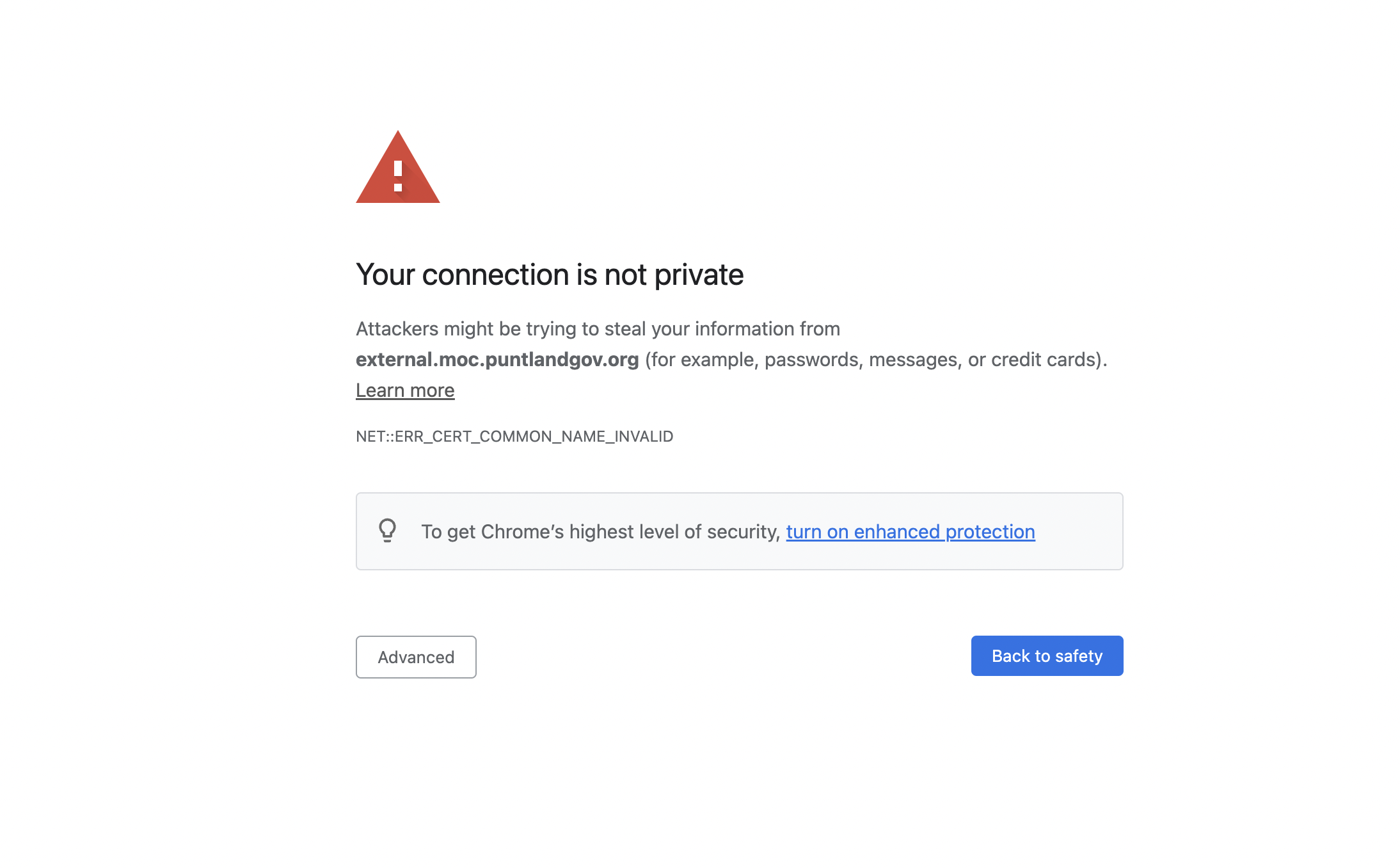Click the word protection in the blue link
The image size is (1400, 868).
990,531
